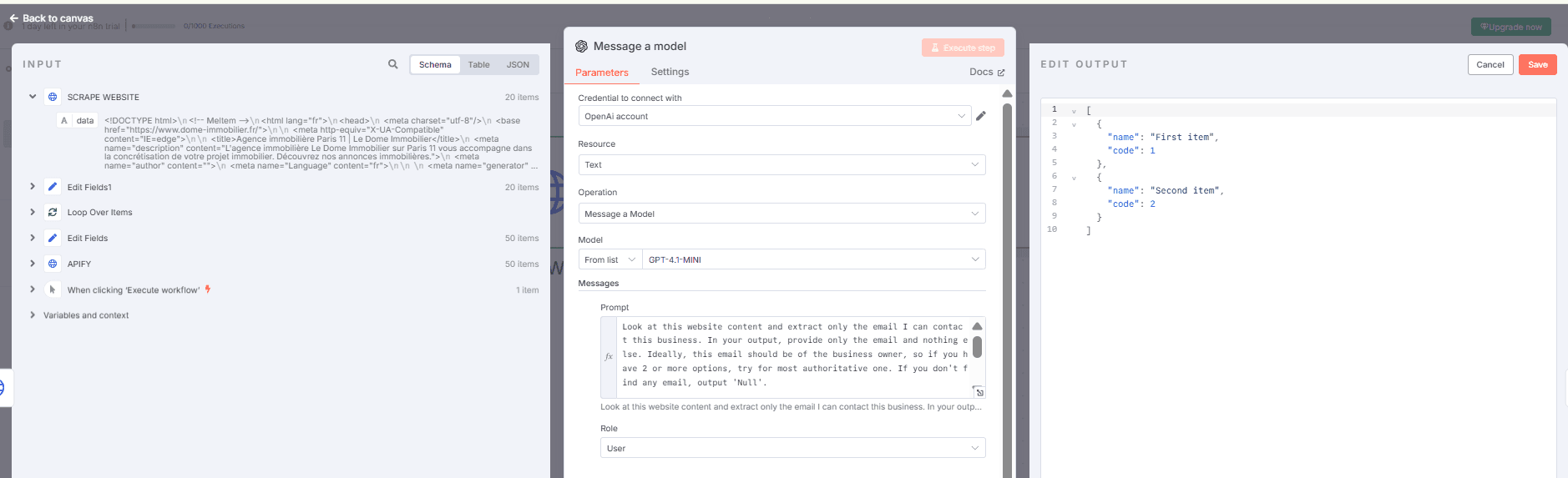Open the prompt expand editor icon
The image size is (1568, 478).
click(979, 392)
